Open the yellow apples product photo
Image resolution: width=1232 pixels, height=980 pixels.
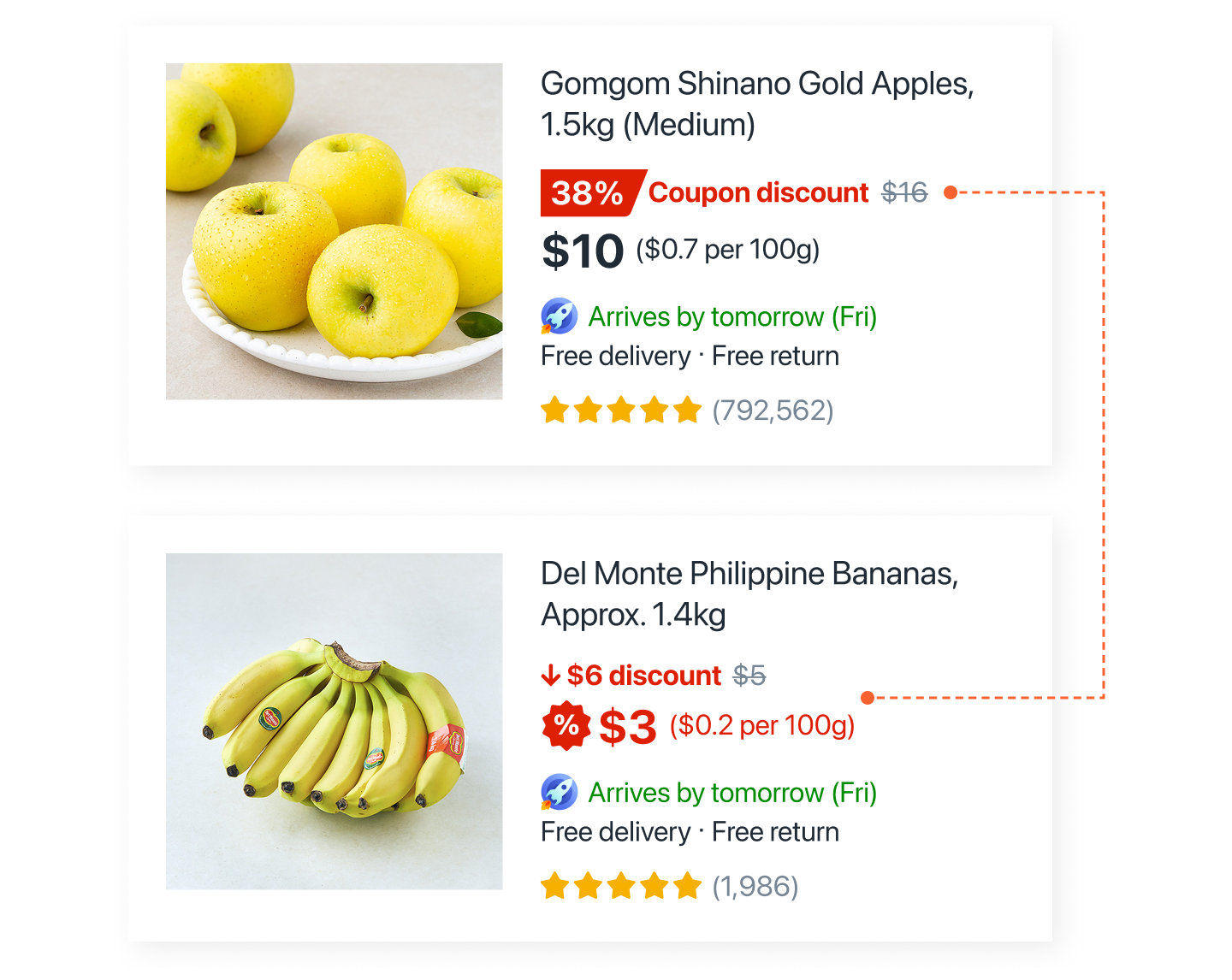(334, 231)
